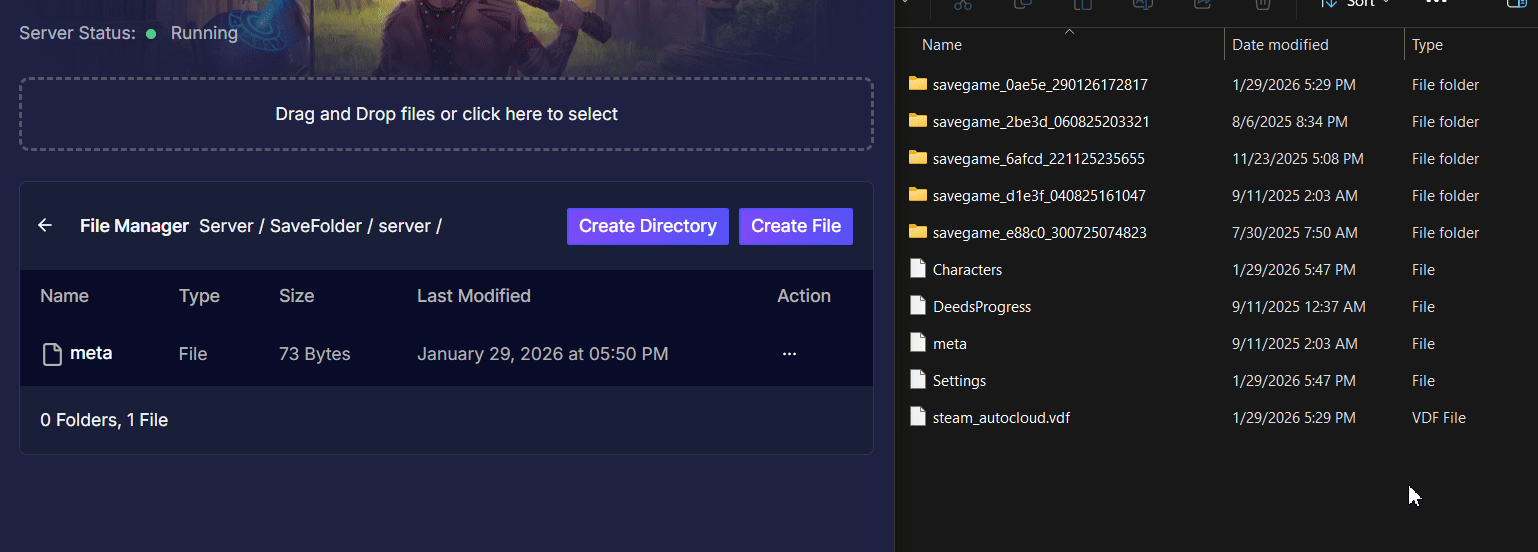Click the Cut scissors icon in Explorer toolbar
The width and height of the screenshot is (1538, 552).
(x=963, y=5)
